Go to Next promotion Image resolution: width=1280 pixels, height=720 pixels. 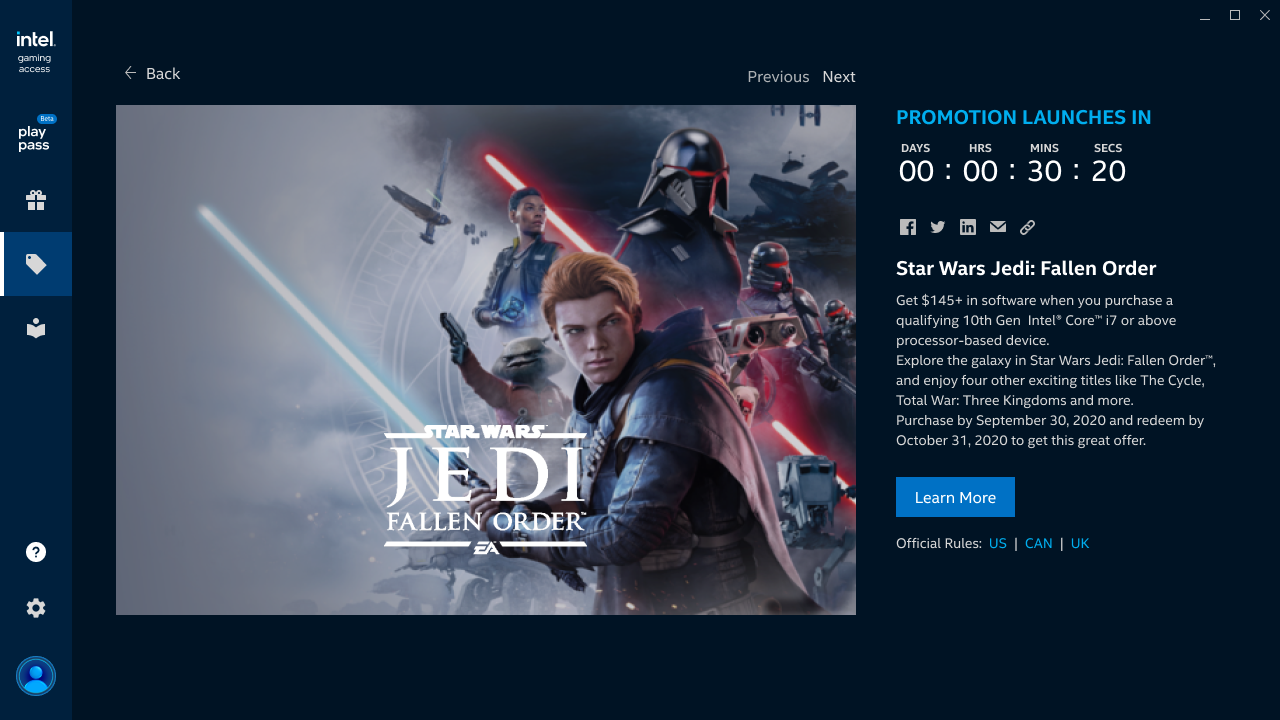pyautogui.click(x=839, y=77)
